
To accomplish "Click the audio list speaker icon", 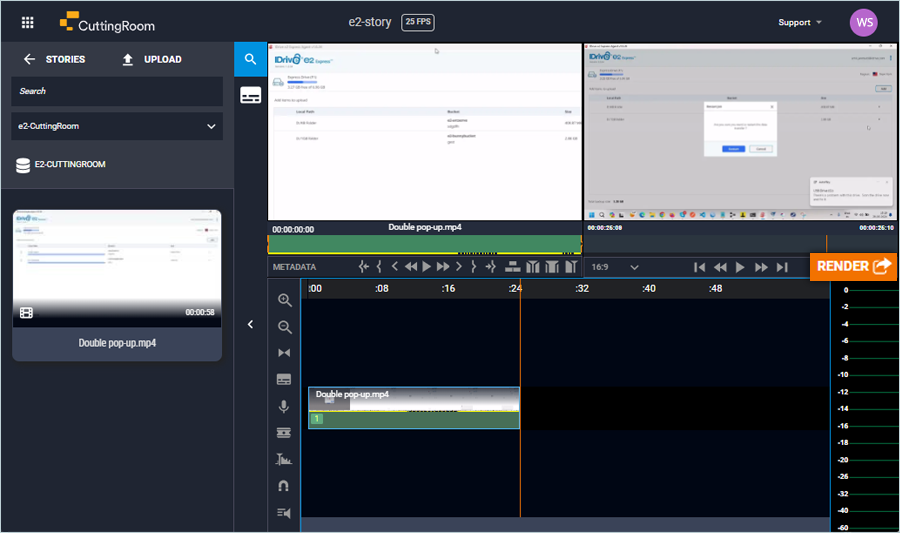I will point(284,513).
